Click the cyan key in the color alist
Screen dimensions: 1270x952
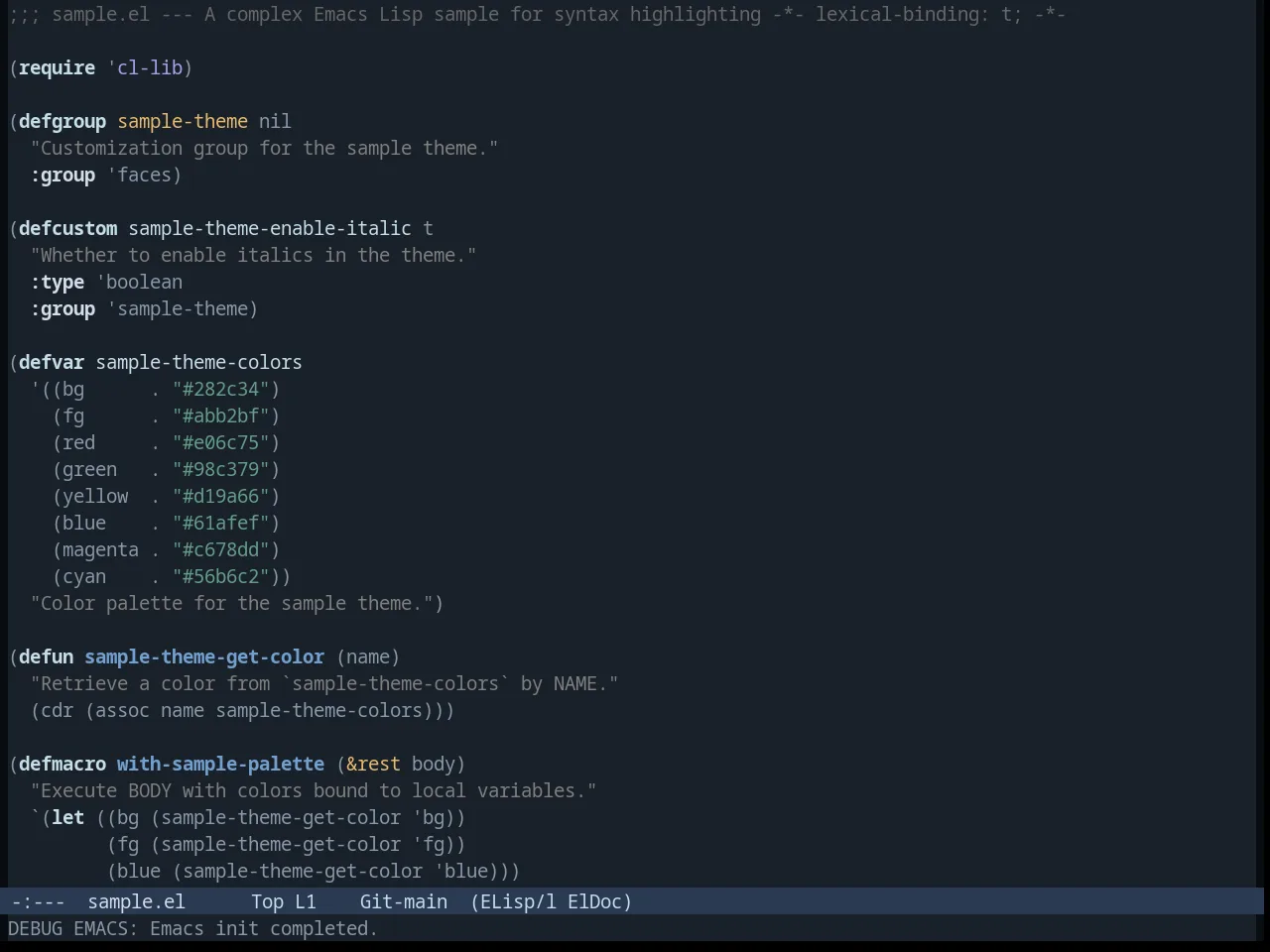[84, 576]
